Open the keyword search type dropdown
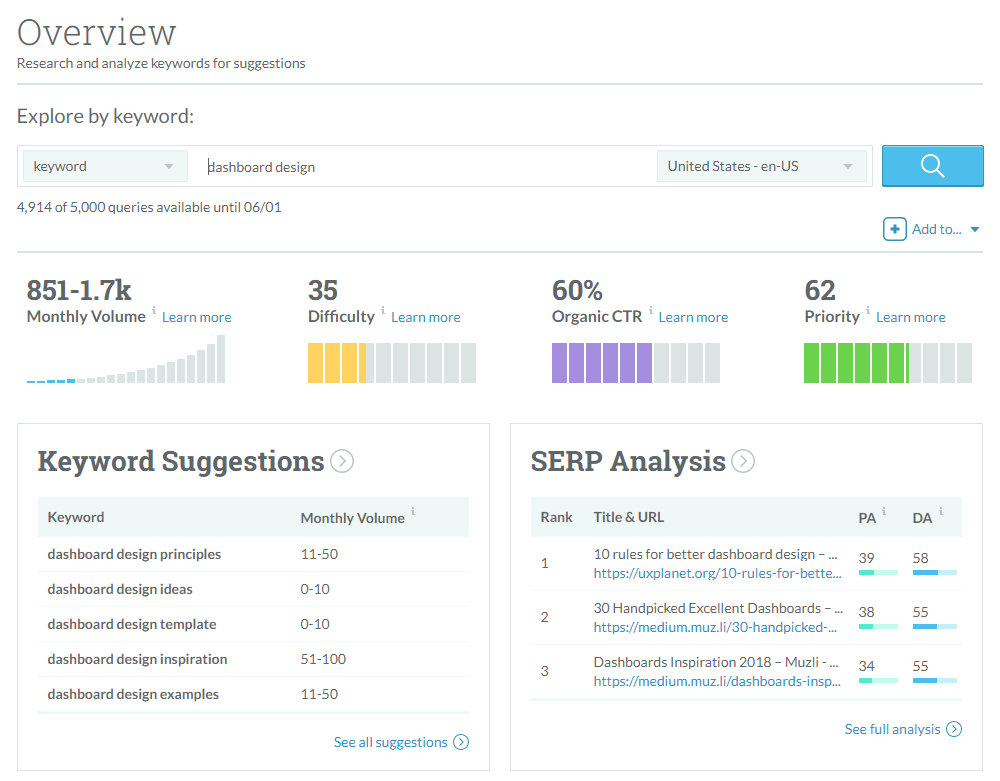 tap(104, 165)
